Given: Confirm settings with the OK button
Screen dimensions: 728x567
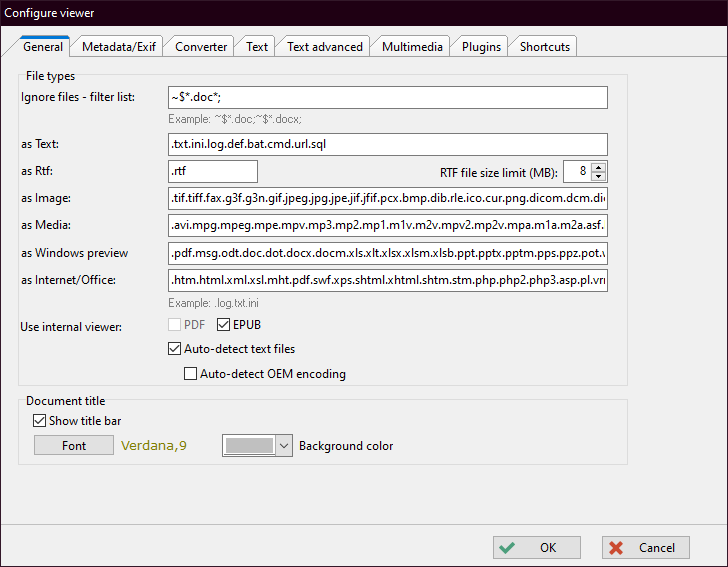Looking at the screenshot, I should coord(537,548).
